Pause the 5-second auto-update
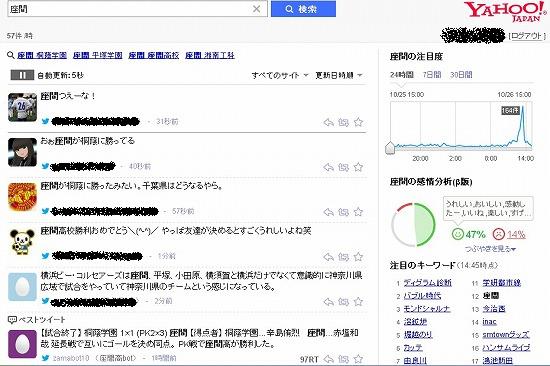The image size is (550, 366). (22, 75)
